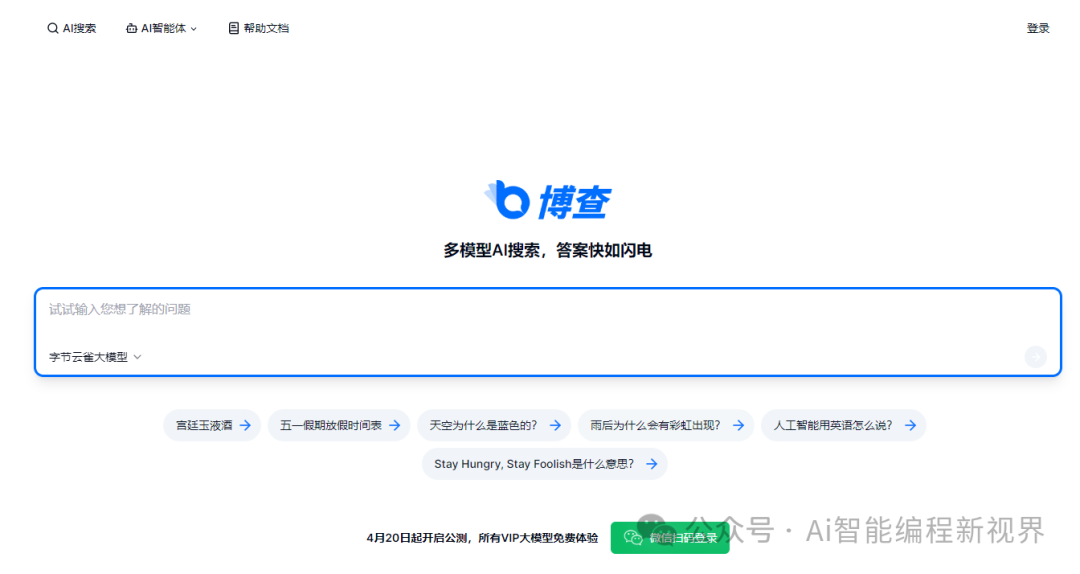Click the magnifier icon beside AI搜索
Viewport: 1080px width, 574px height.
pos(52,28)
